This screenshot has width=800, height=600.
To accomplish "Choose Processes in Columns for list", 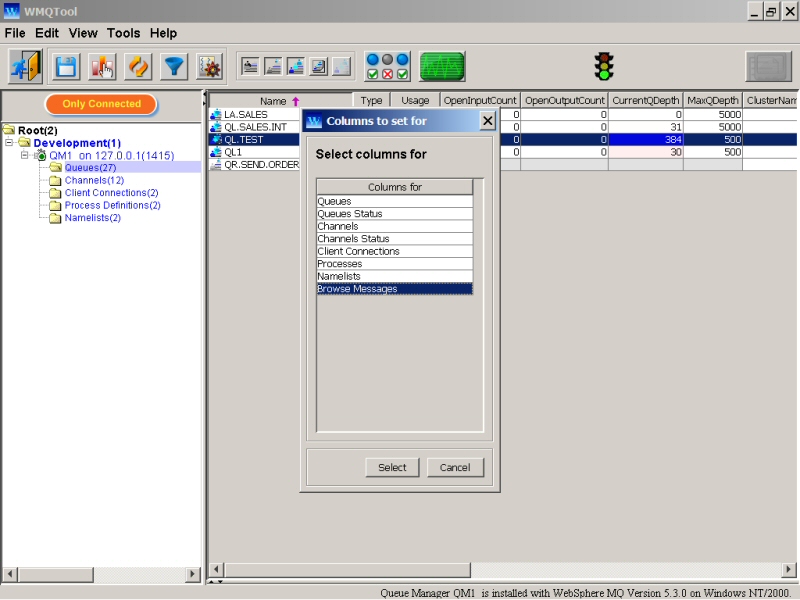I will coord(394,264).
